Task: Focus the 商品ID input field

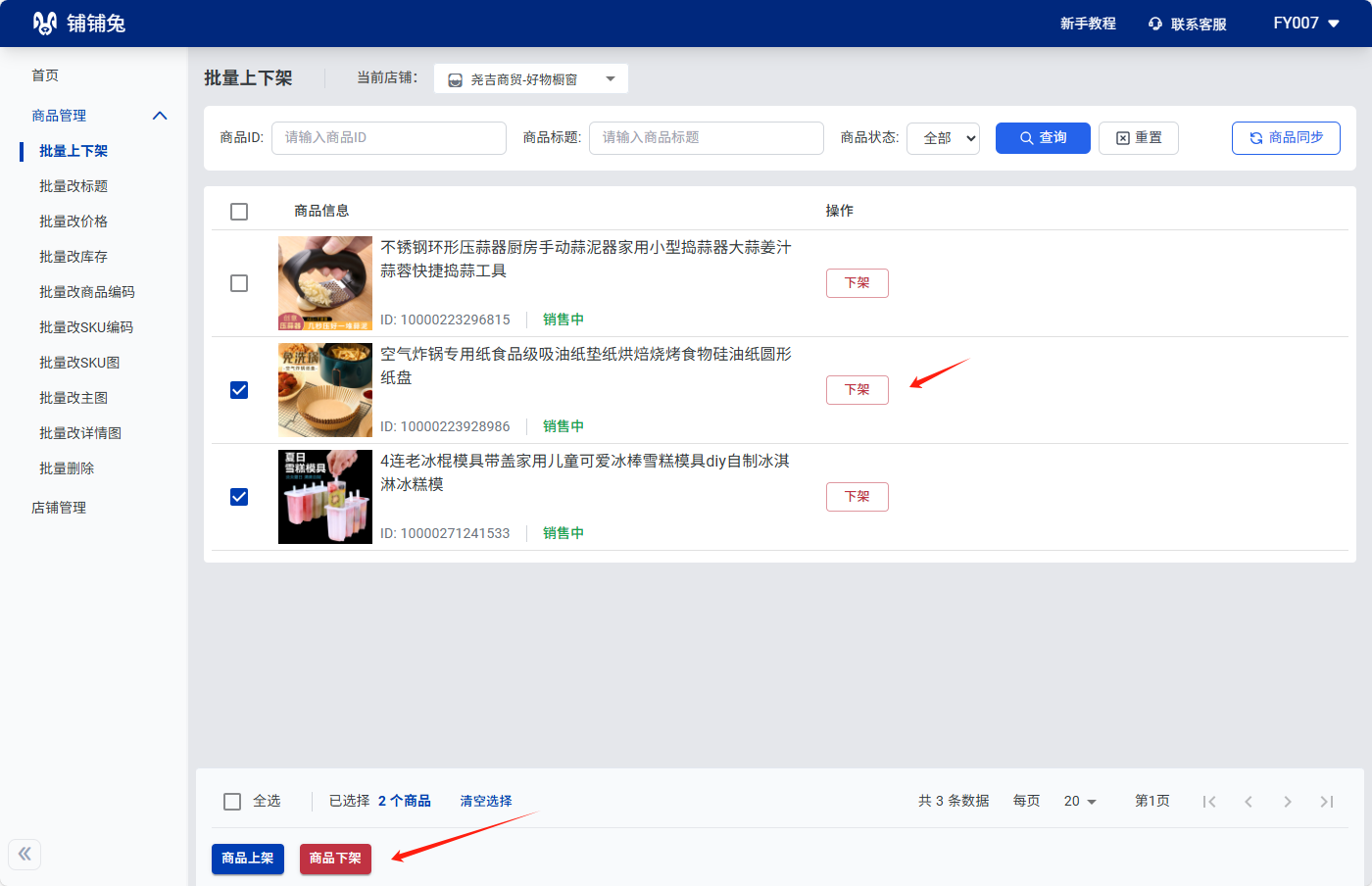Action: point(388,138)
